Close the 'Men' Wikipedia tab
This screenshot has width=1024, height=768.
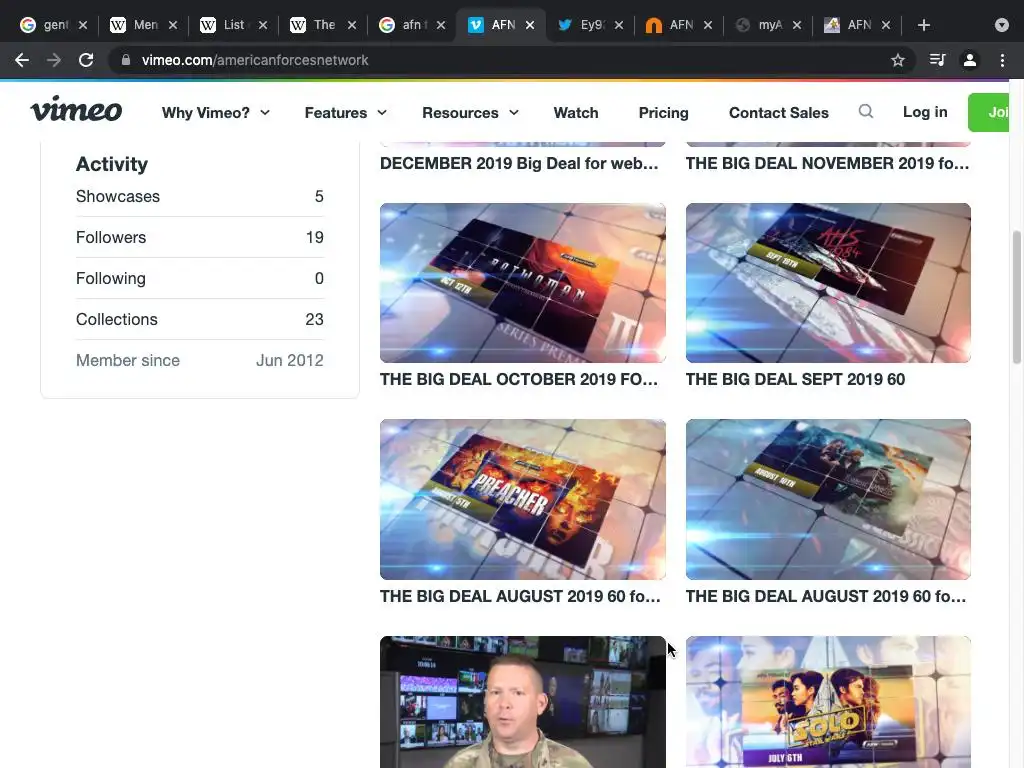click(173, 25)
